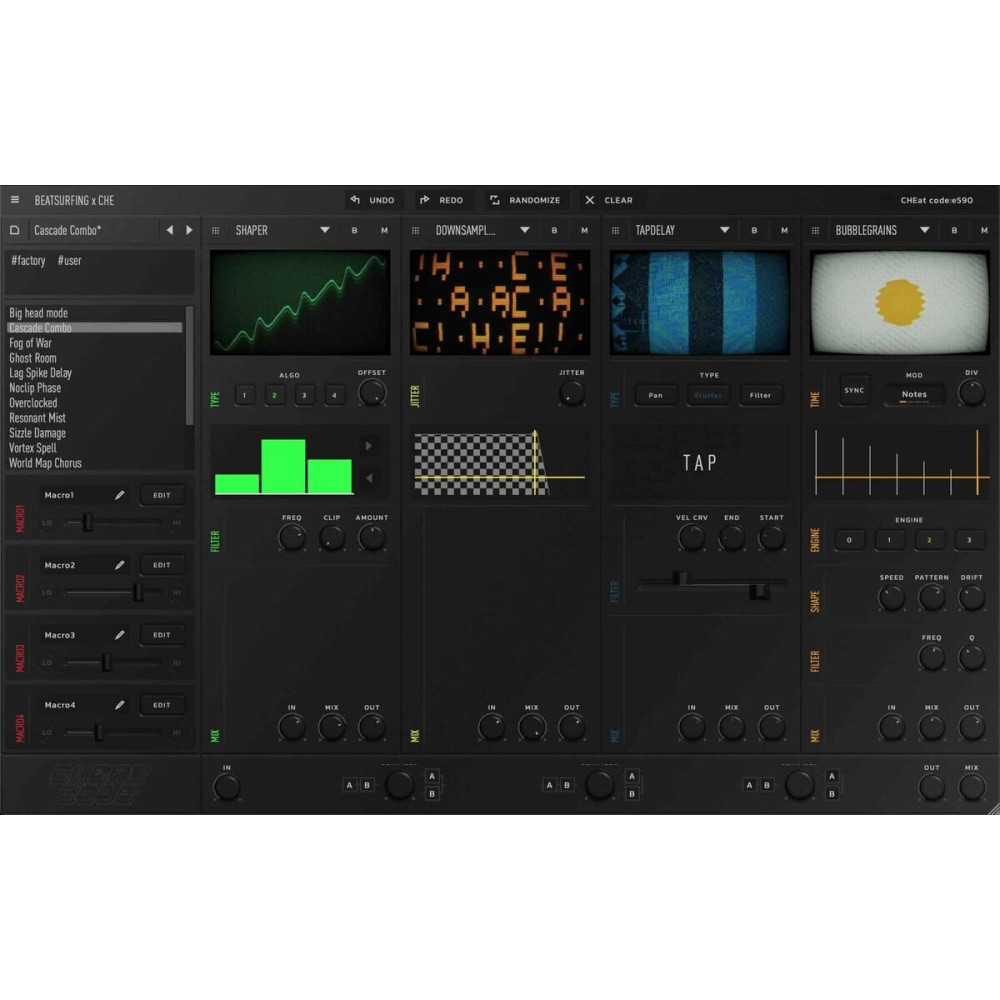Click the new preset document icon

click(15, 230)
